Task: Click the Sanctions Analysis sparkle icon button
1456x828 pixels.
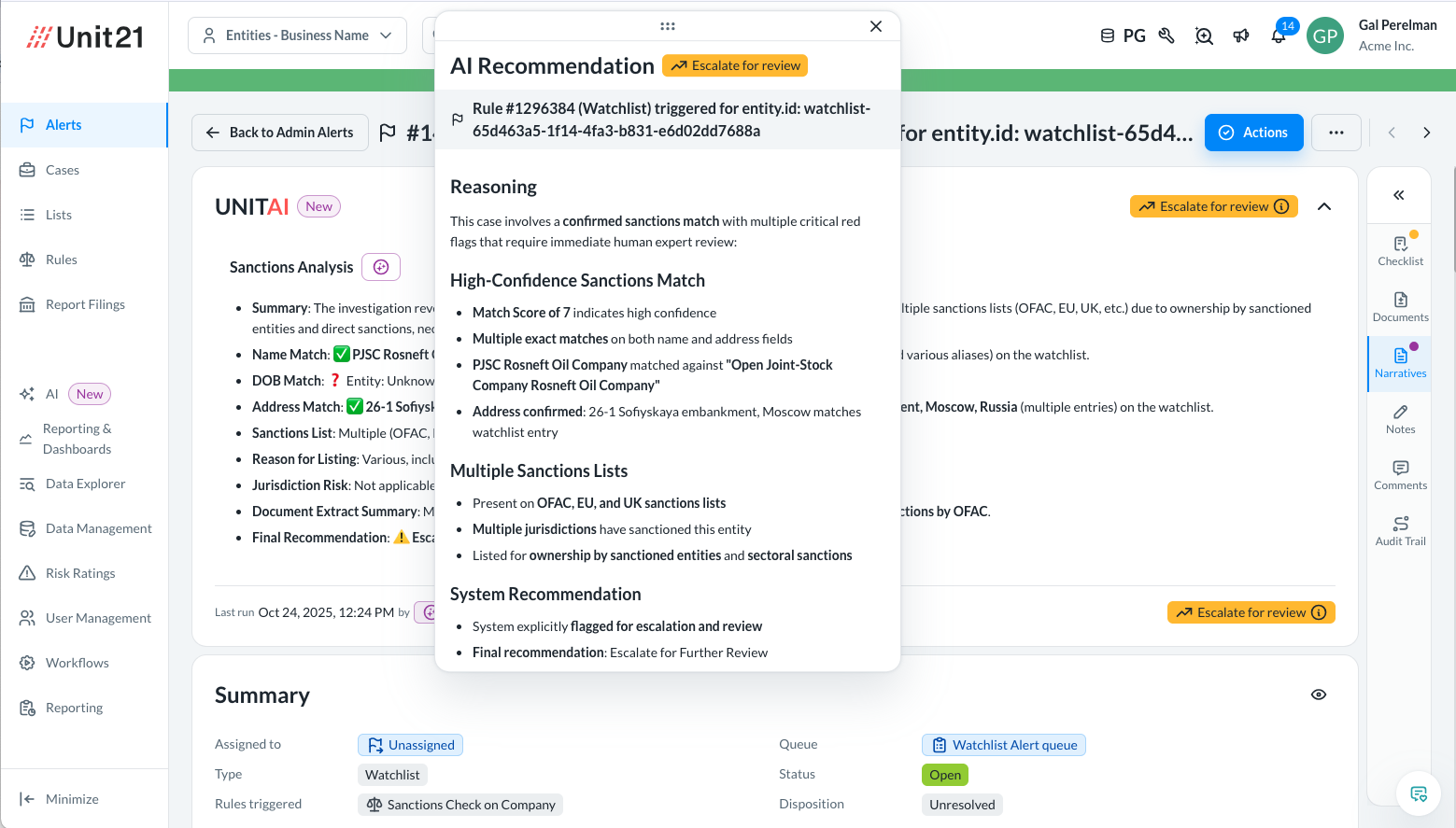Action: 381,267
